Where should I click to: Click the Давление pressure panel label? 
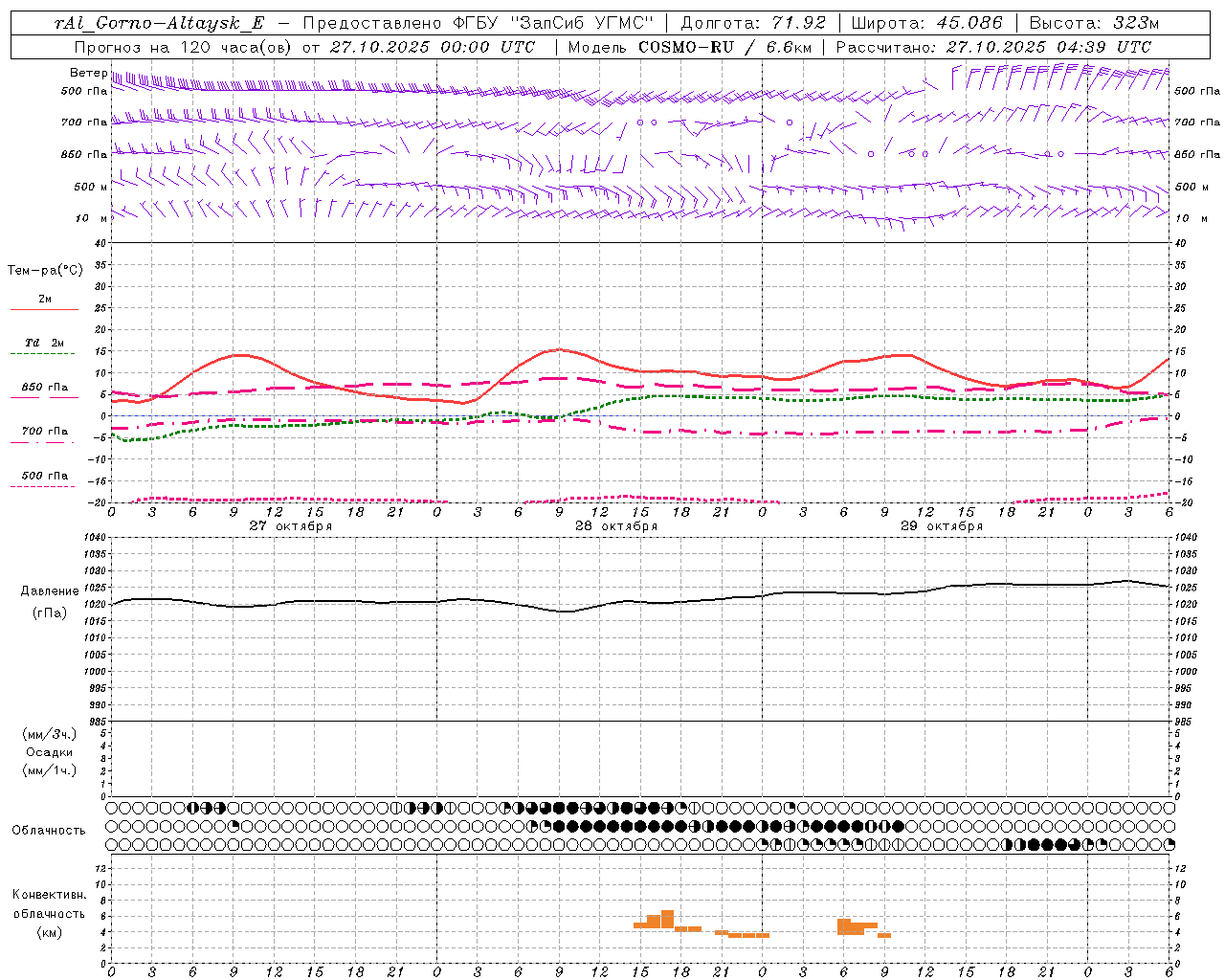click(x=50, y=591)
